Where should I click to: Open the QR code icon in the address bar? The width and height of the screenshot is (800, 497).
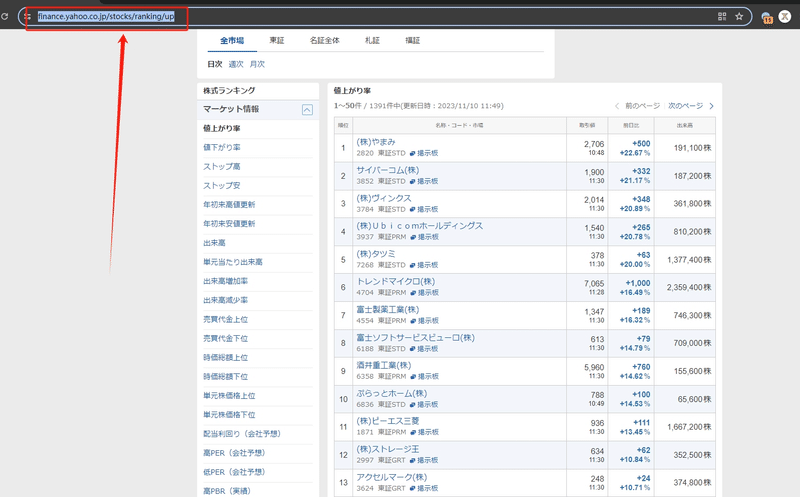tap(722, 16)
